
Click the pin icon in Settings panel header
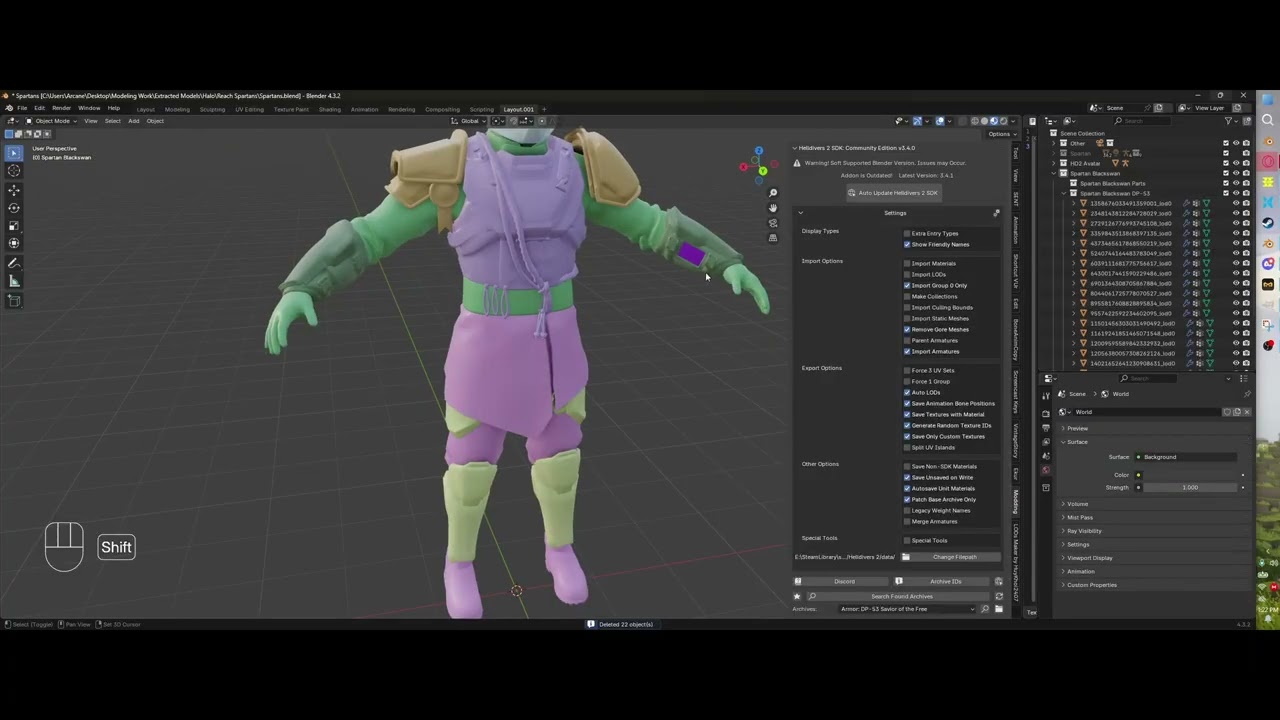(996, 213)
